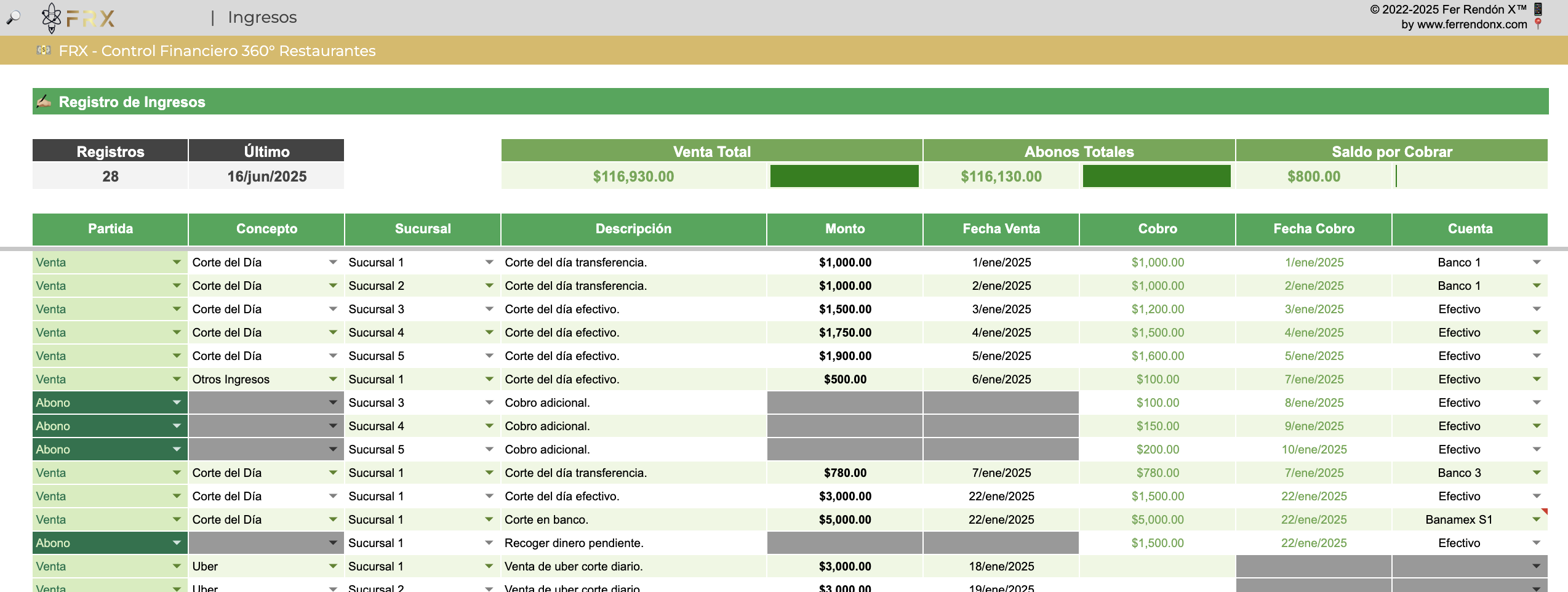
Task: Open Partida dropdown in Corte en banco row
Action: [x=177, y=519]
